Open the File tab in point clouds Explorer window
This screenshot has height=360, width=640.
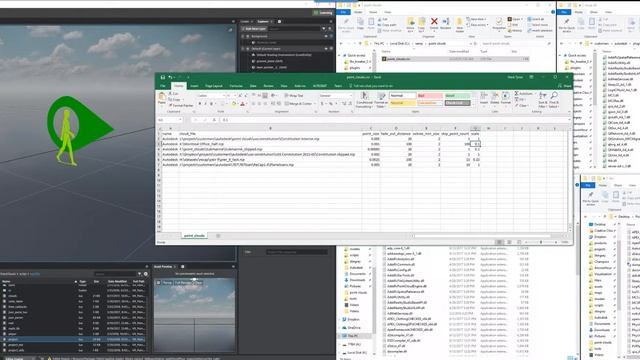(x=343, y=12)
